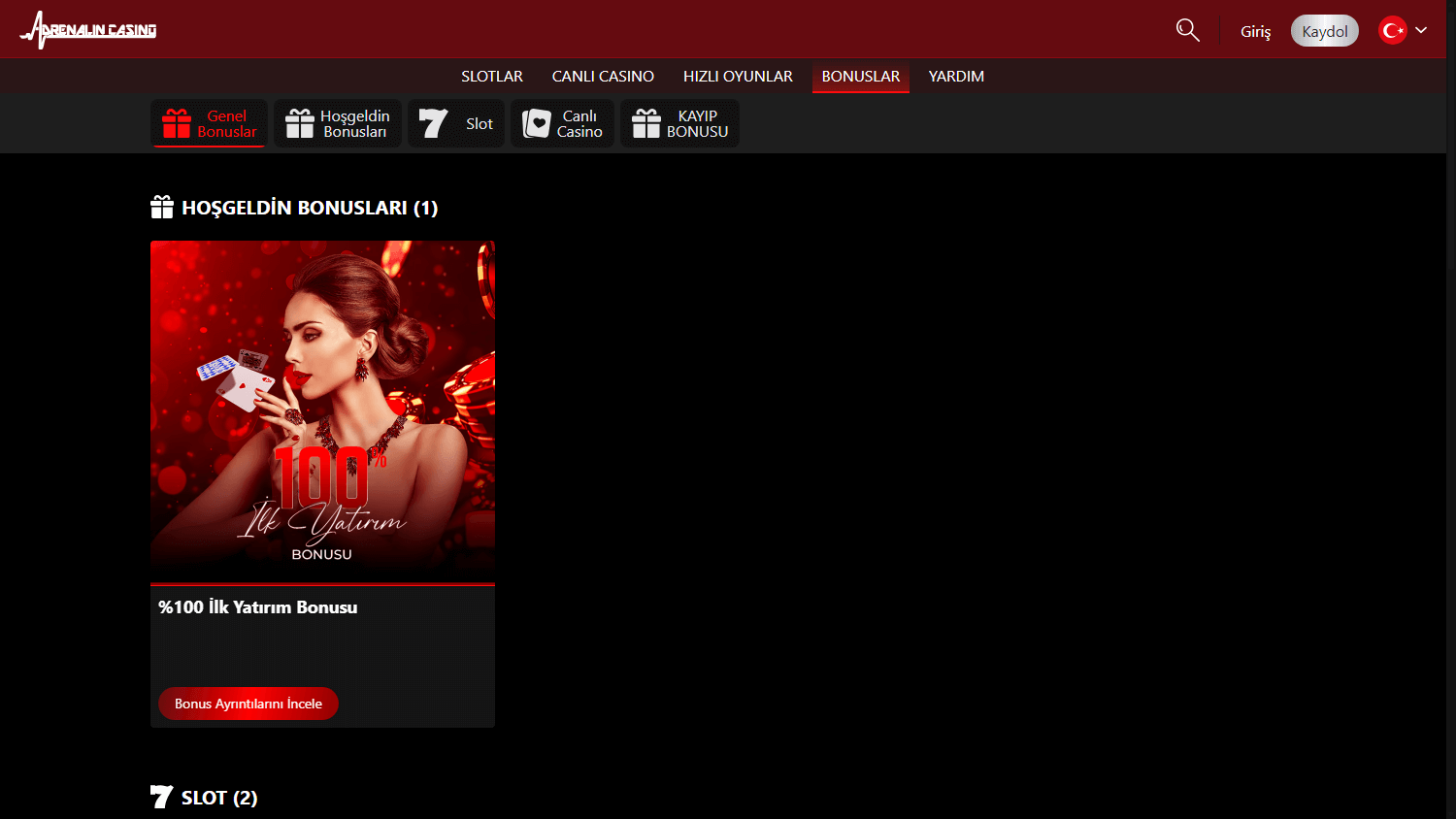Click the Giriş login link
The width and height of the screenshot is (1456, 819).
click(1255, 31)
